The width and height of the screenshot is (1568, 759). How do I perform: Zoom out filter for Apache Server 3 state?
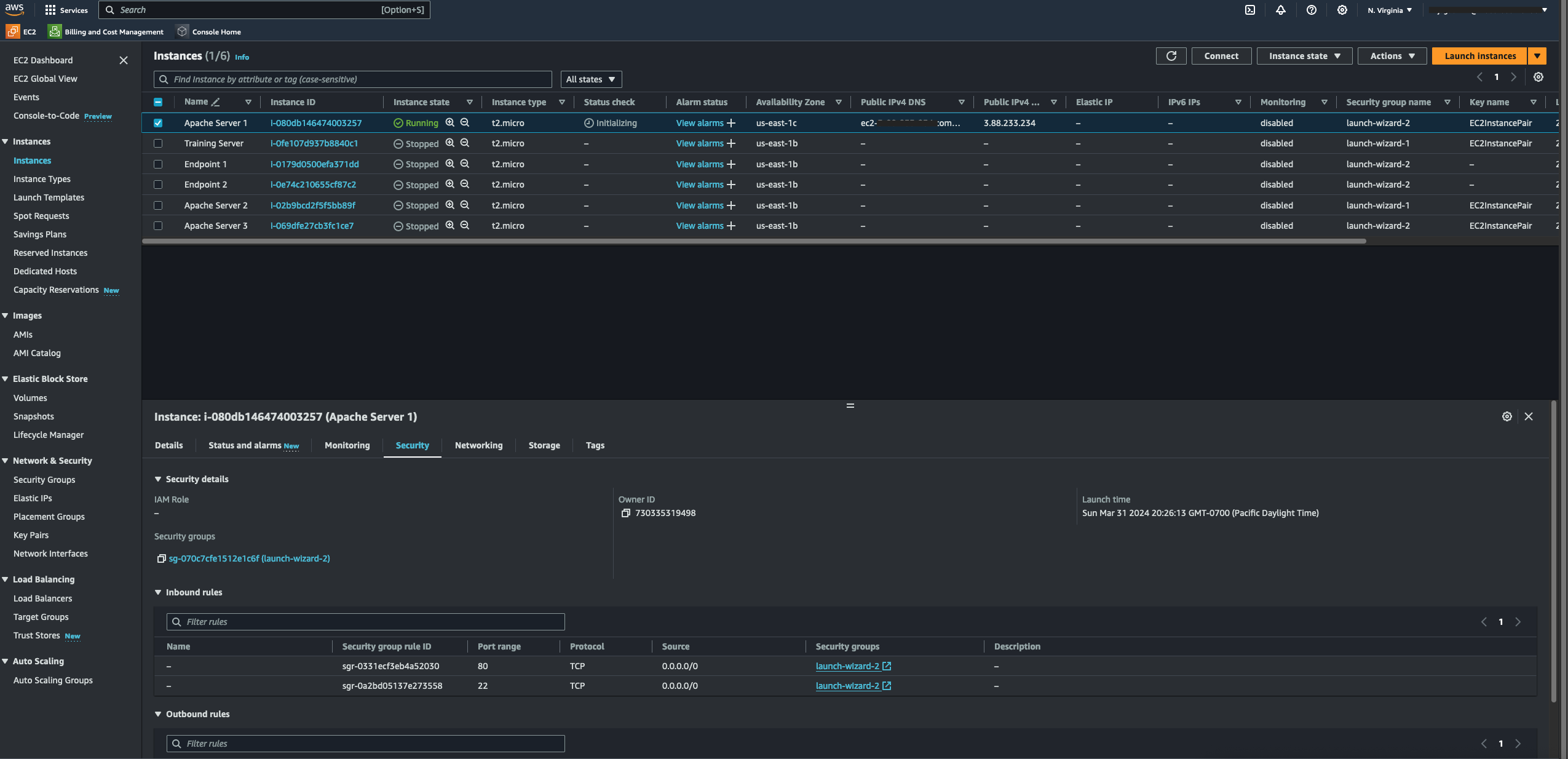tap(464, 225)
